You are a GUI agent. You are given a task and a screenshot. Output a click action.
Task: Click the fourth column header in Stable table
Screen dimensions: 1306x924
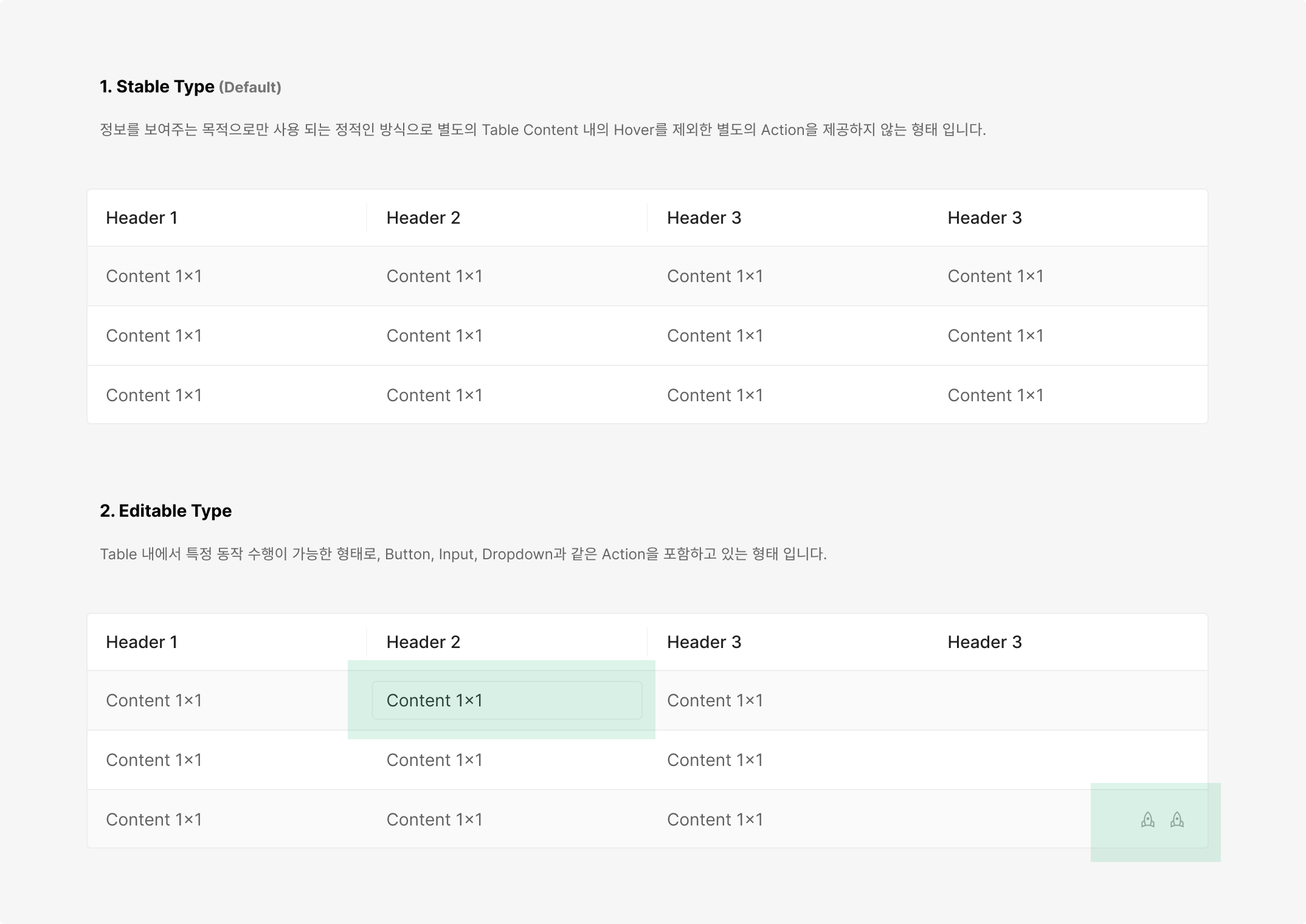click(984, 218)
